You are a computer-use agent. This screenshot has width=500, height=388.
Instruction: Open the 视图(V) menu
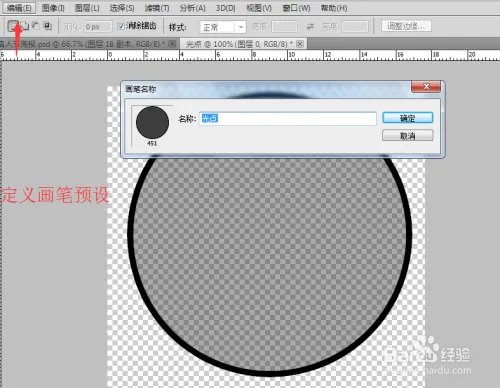click(x=259, y=8)
